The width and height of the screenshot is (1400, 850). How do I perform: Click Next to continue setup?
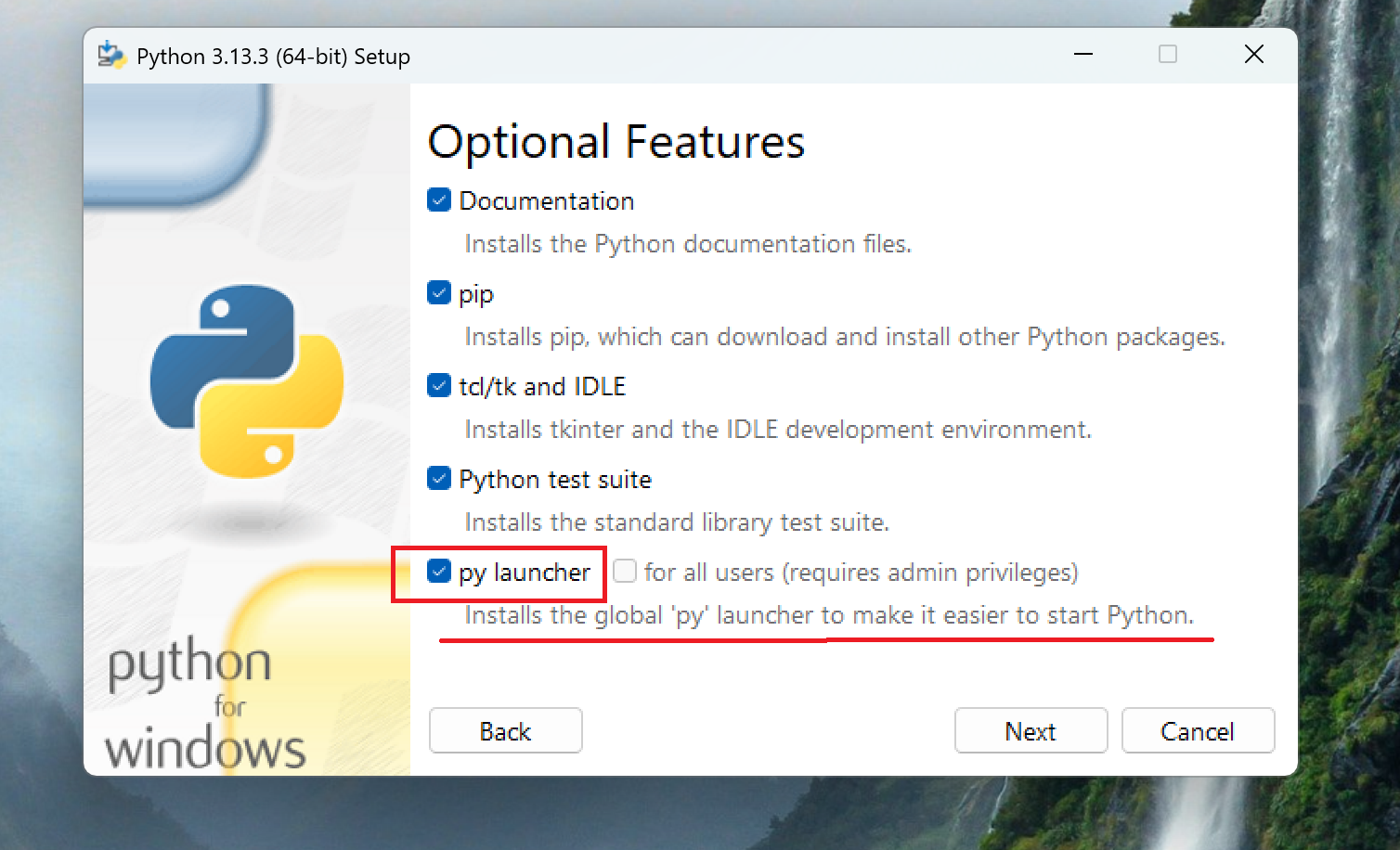click(1031, 731)
